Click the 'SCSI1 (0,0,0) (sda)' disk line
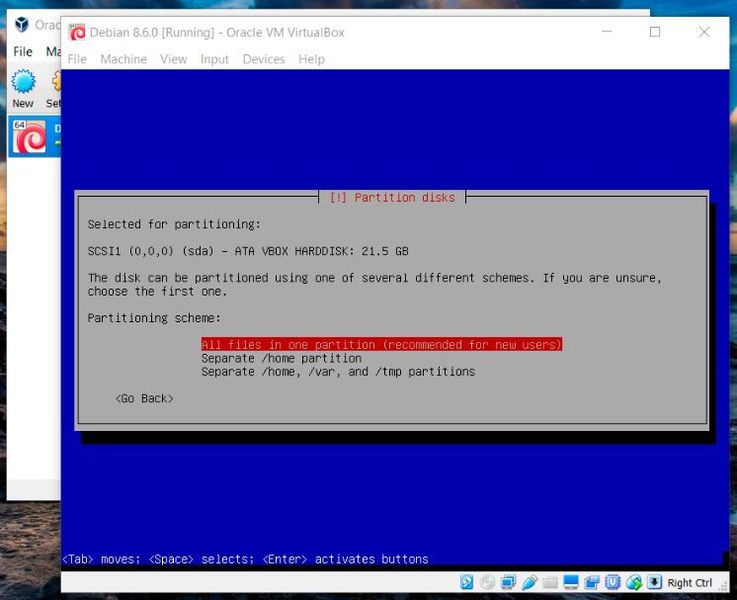This screenshot has width=737, height=600. click(248, 251)
